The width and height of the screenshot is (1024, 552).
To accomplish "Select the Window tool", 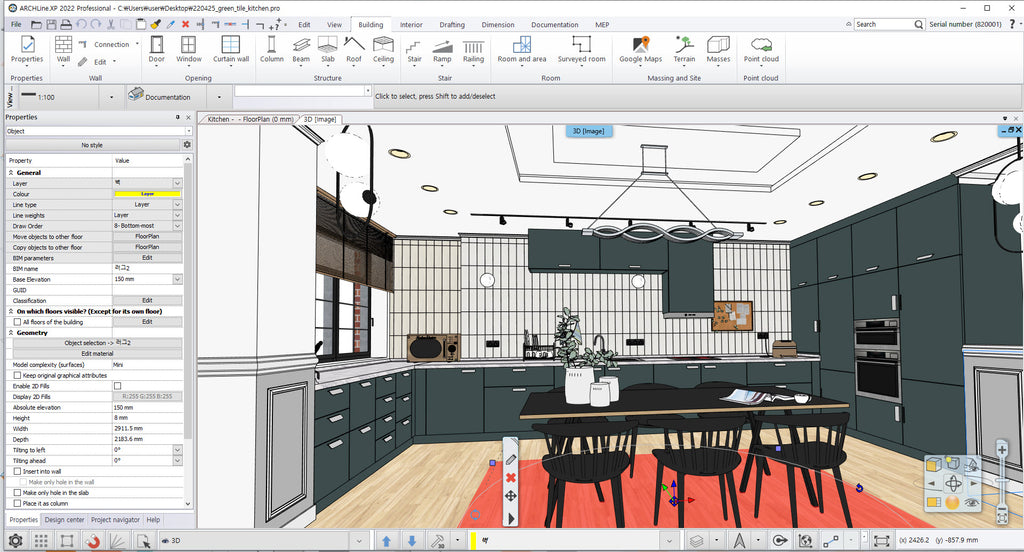I will (x=189, y=50).
